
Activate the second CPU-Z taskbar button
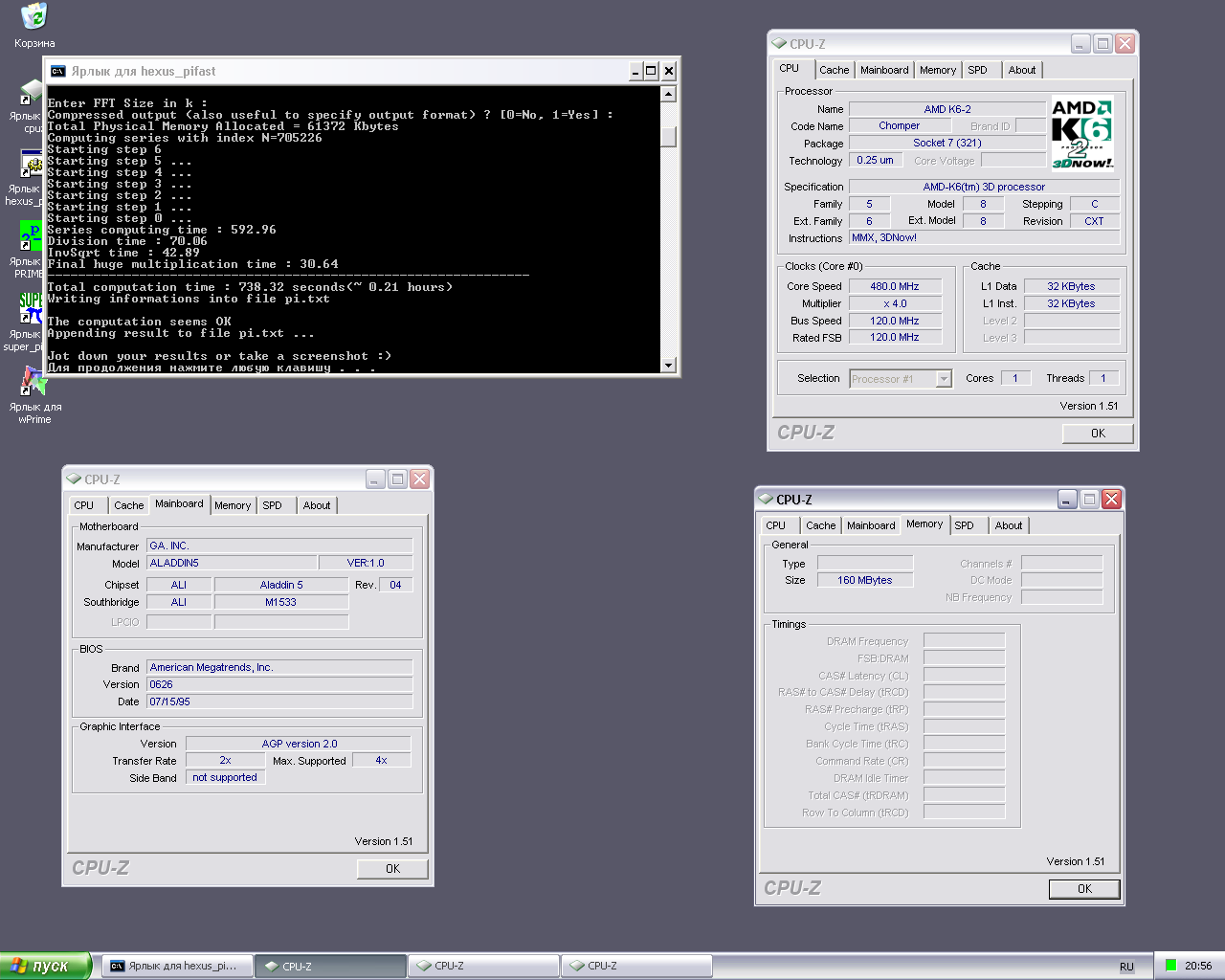(x=483, y=966)
